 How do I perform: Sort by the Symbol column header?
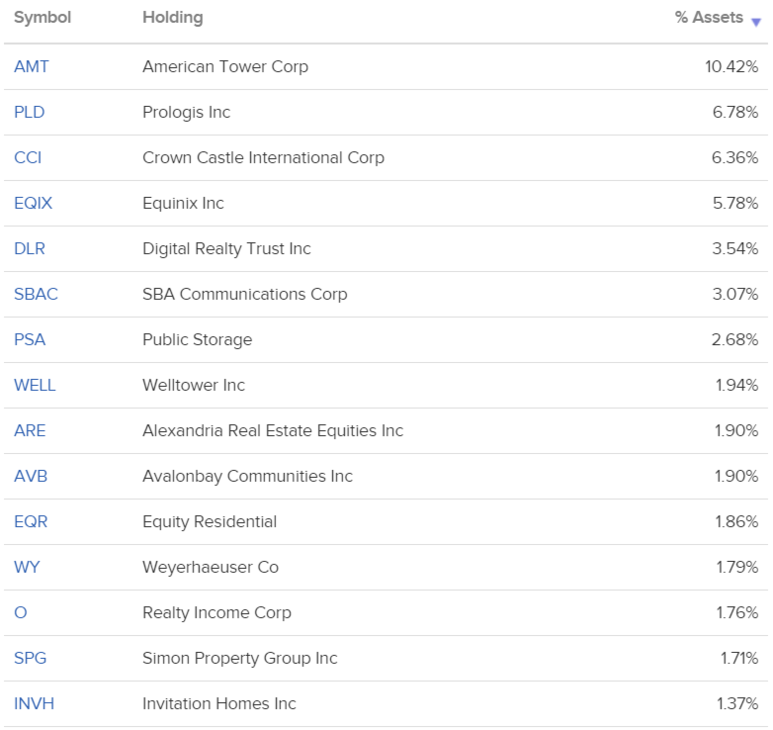42,17
